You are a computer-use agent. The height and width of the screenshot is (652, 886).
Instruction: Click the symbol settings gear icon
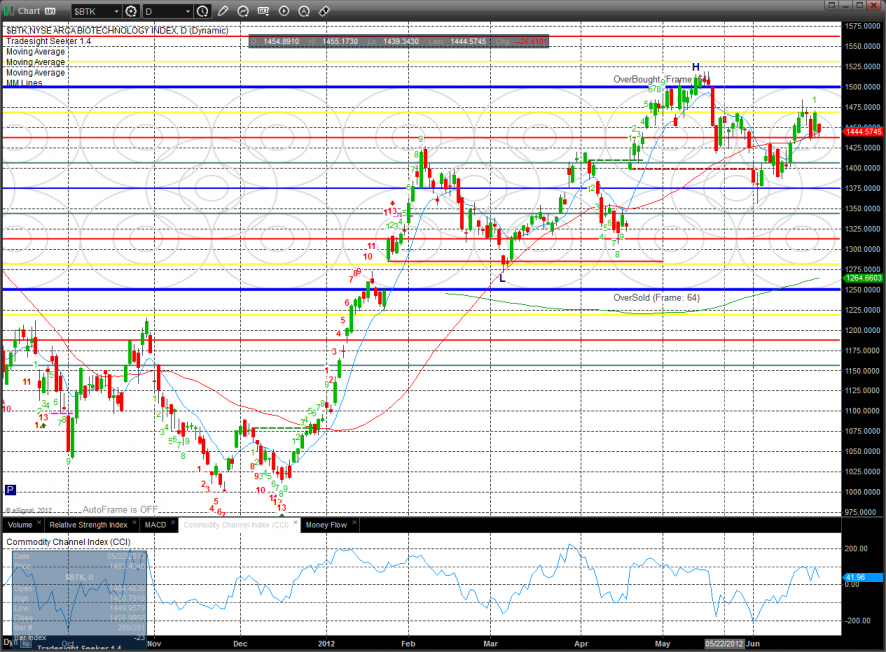132,11
